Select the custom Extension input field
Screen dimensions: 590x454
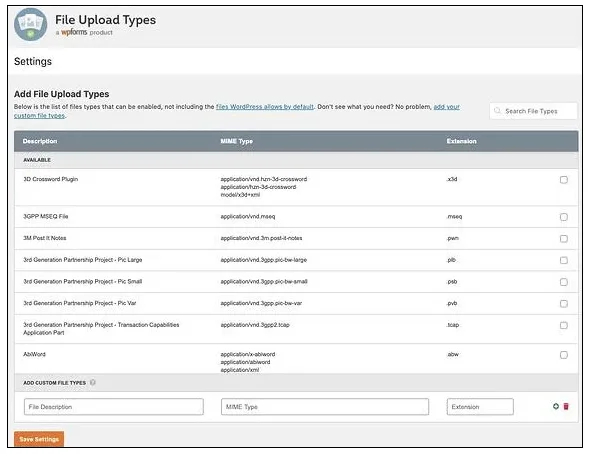click(x=480, y=407)
